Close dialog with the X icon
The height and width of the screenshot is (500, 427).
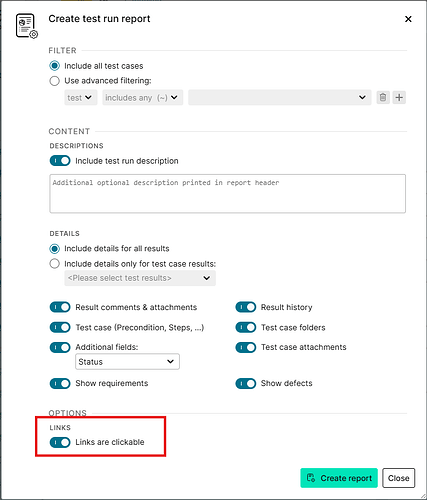tap(408, 19)
